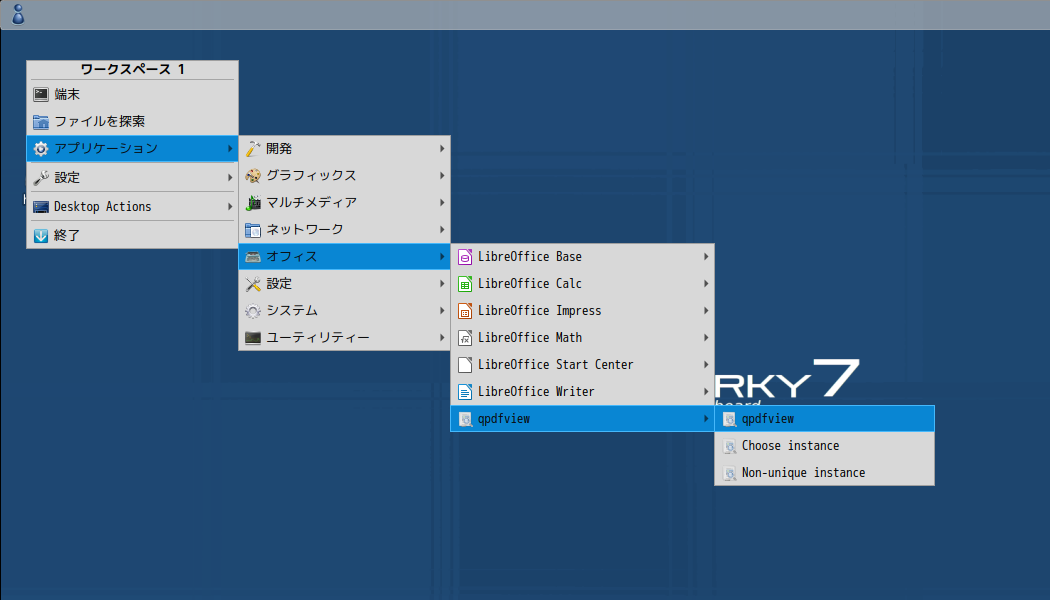The width and height of the screenshot is (1050, 600).
Task: Open the 端末 terminal entry
Action: pos(133,94)
